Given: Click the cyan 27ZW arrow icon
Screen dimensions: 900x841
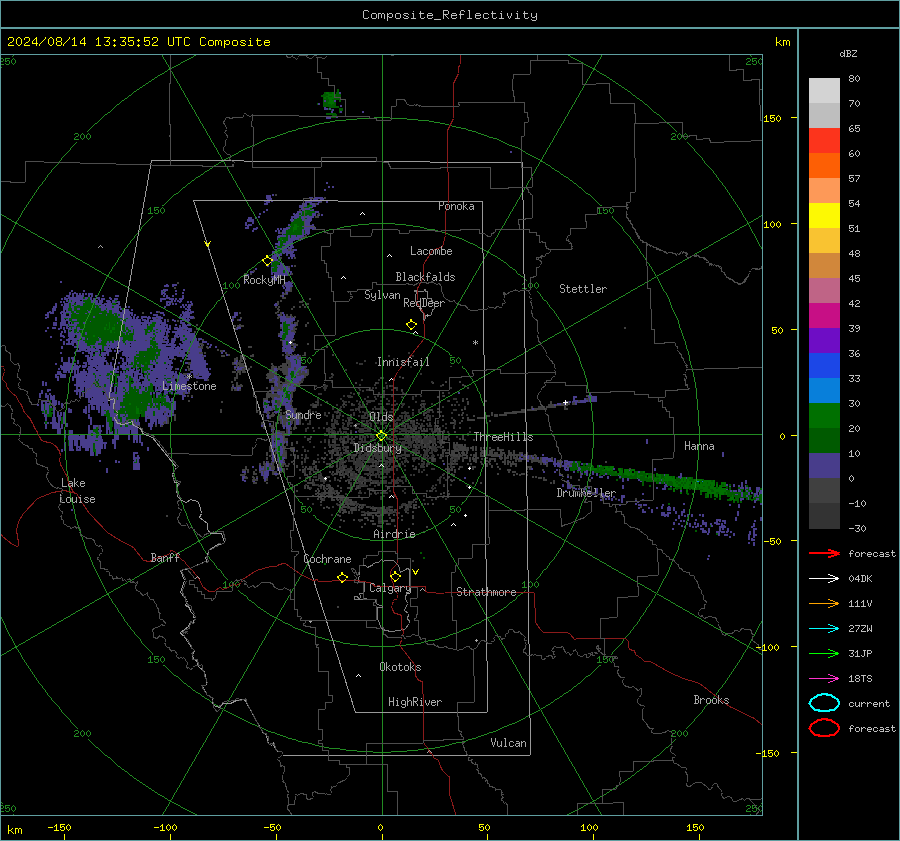Looking at the screenshot, I should coord(824,629).
